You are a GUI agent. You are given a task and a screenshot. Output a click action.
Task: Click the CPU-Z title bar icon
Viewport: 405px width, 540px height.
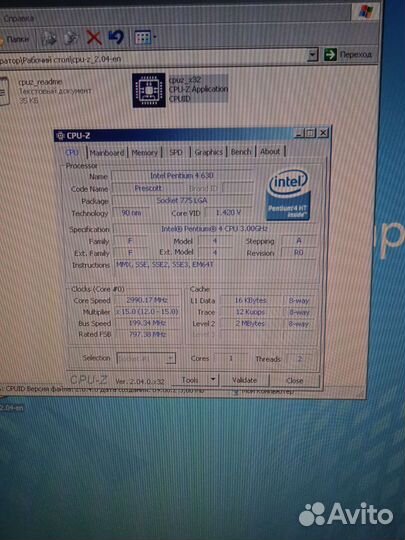coord(60,136)
